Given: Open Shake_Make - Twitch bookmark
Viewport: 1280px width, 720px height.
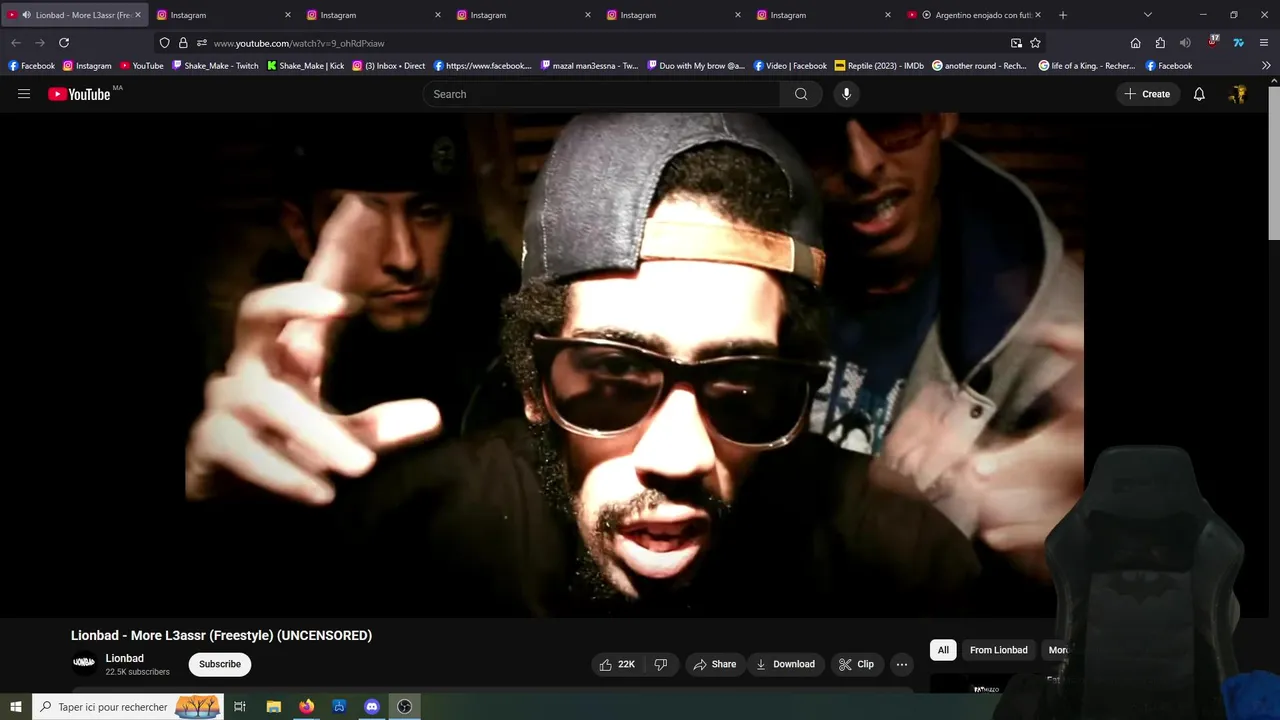Looking at the screenshot, I should pyautogui.click(x=215, y=66).
